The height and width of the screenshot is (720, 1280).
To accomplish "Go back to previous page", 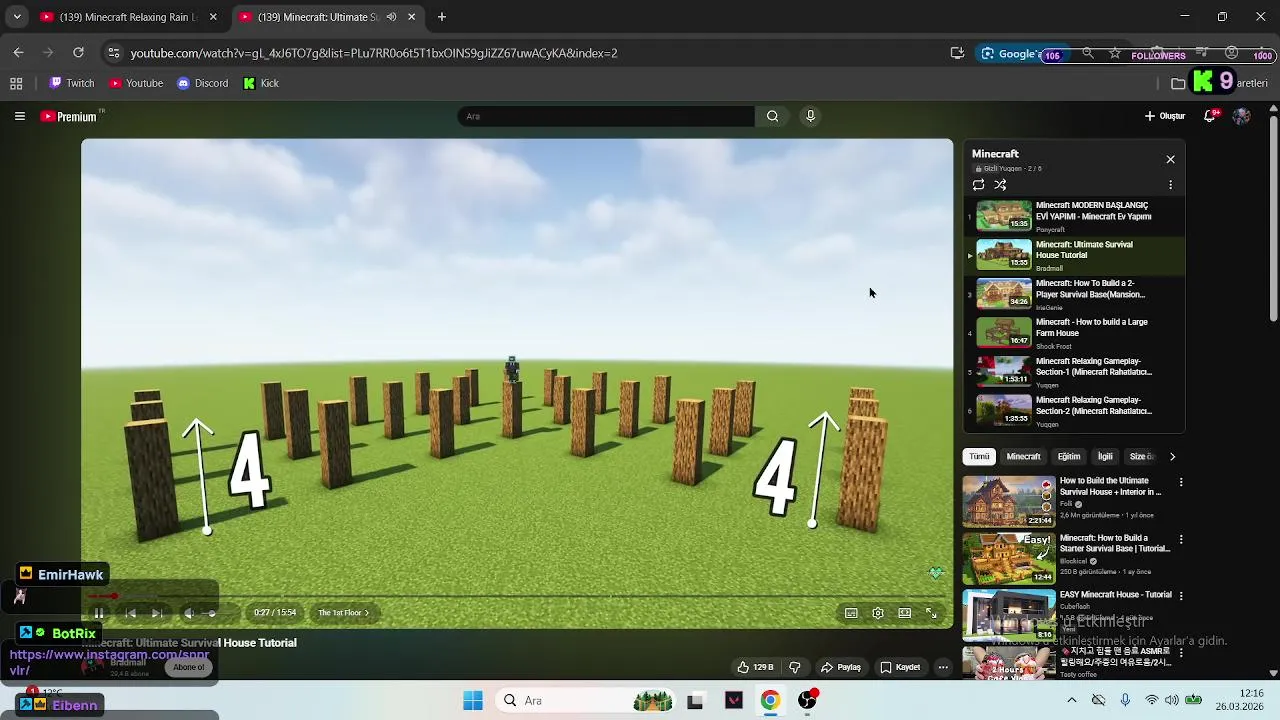I will [18, 53].
